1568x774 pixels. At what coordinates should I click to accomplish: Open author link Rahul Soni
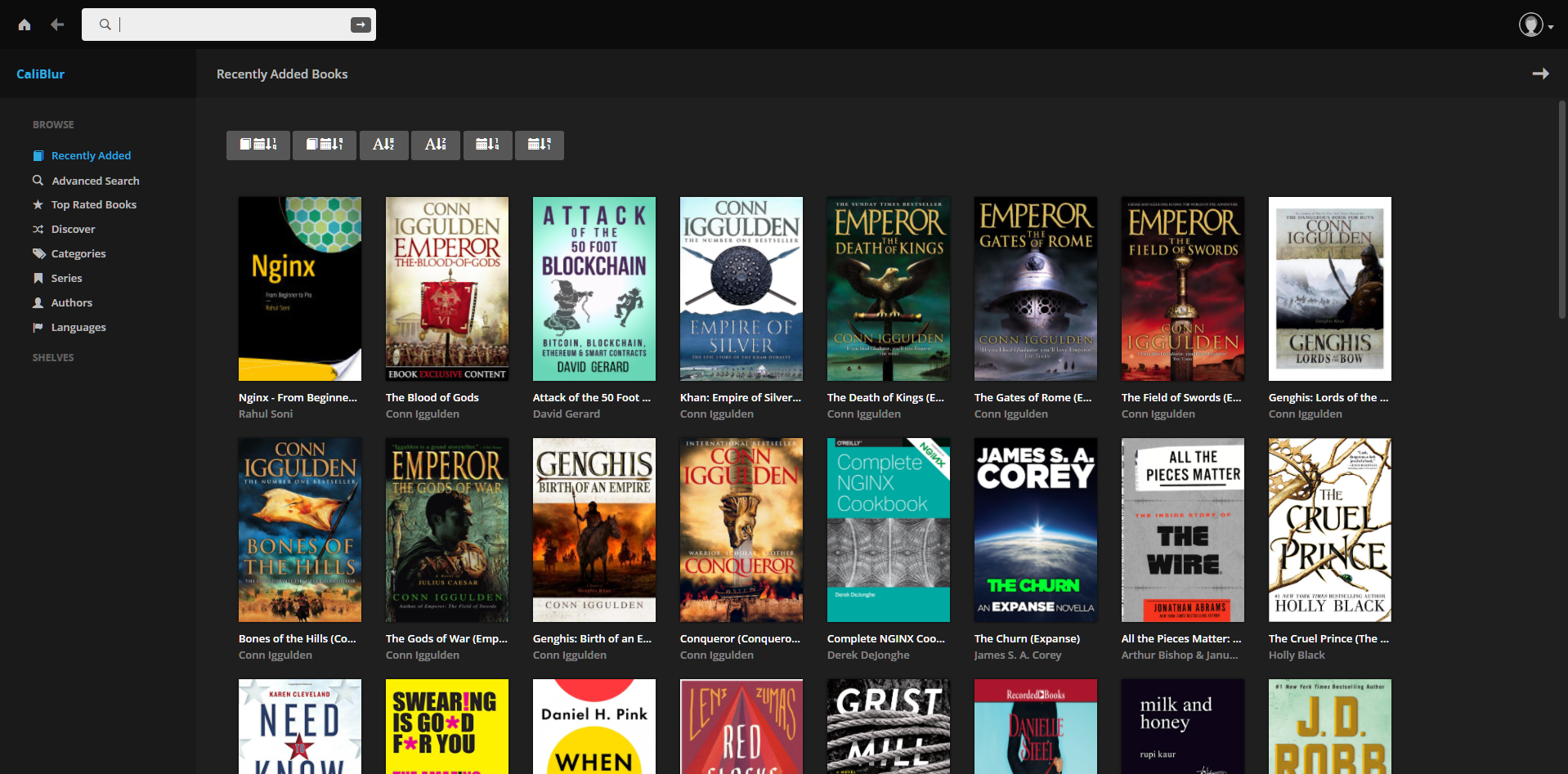[266, 414]
